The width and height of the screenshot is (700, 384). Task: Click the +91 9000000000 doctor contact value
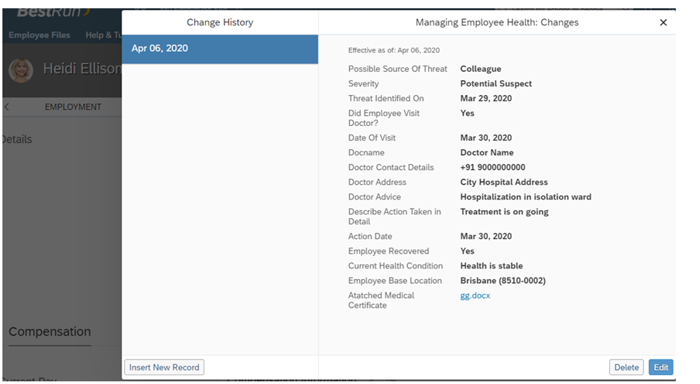(492, 167)
